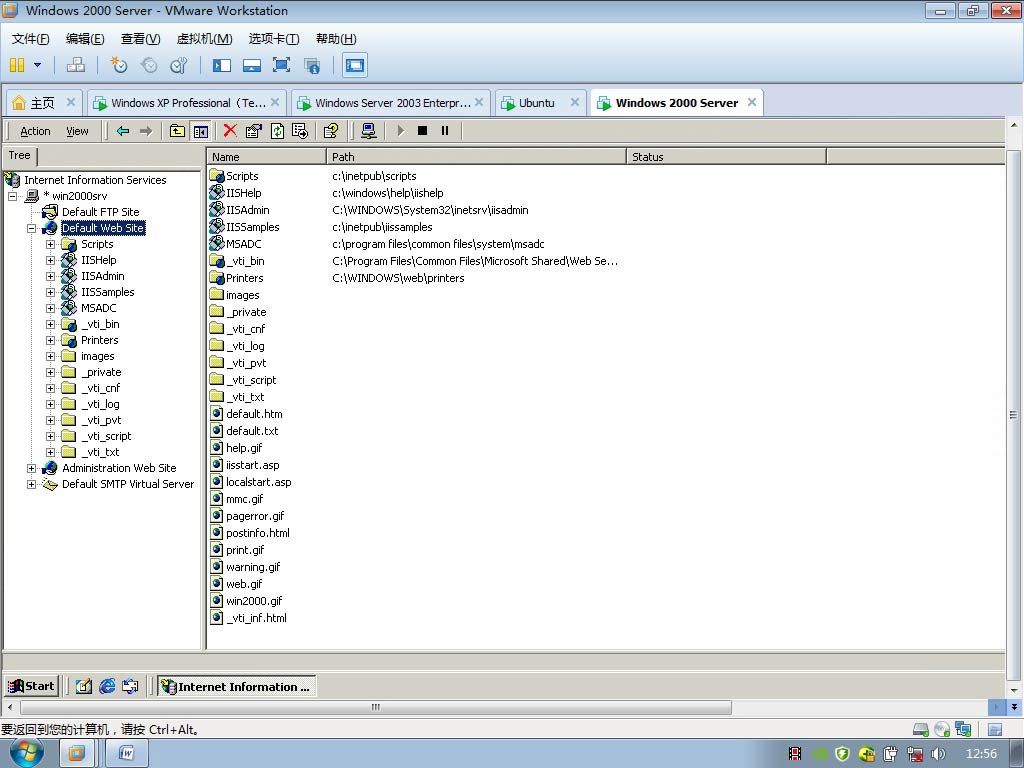
Task: Click the MMC Help icon
Action: pyautogui.click(x=331, y=131)
